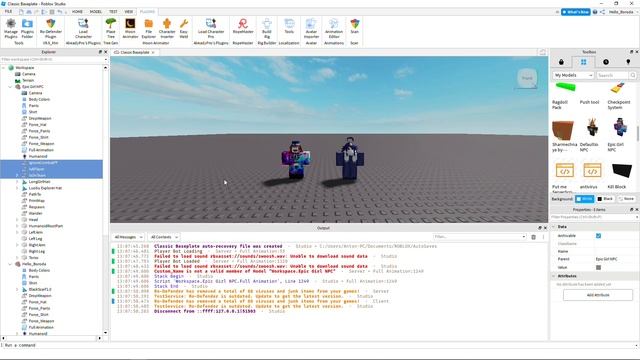Open Toolbox Creations lightbulb tab
This screenshot has height=360, width=640.
coord(628,62)
